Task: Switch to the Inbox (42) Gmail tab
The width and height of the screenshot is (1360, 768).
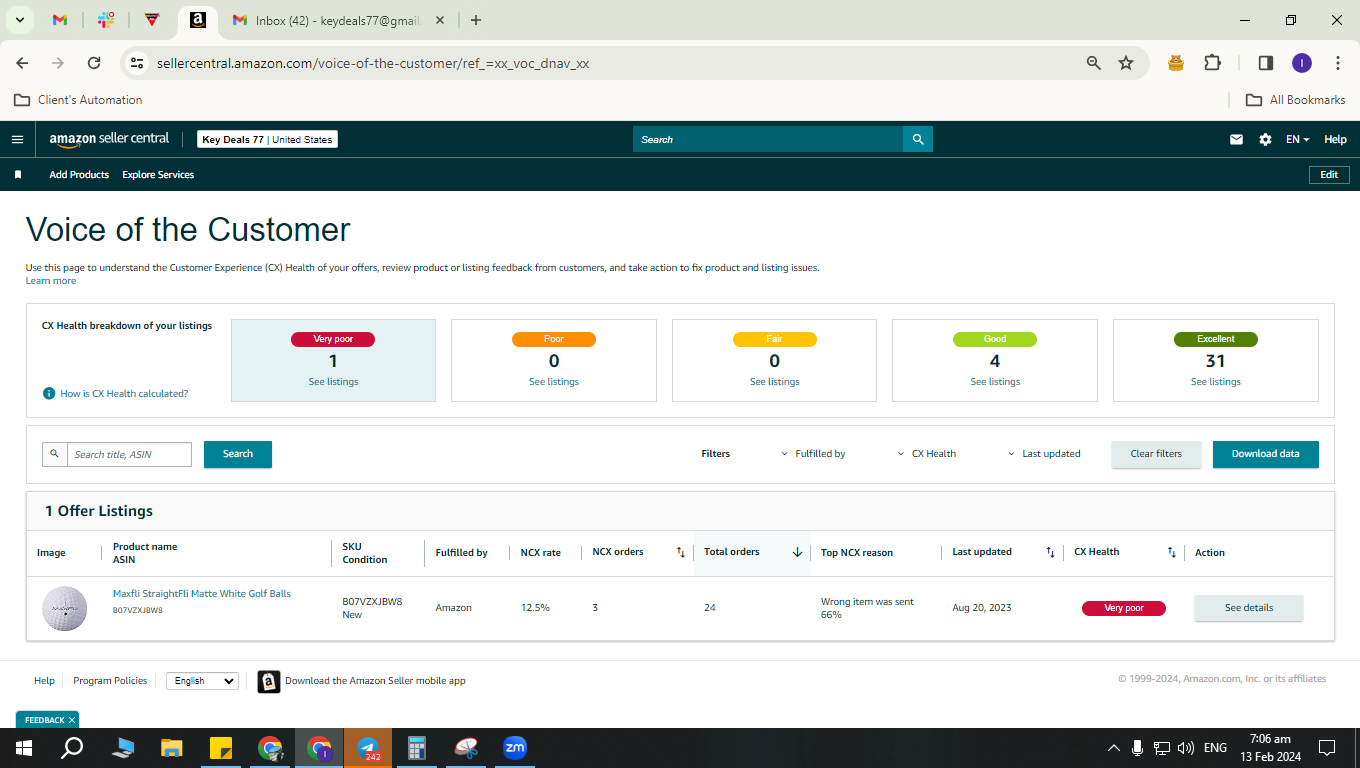Action: tap(338, 20)
